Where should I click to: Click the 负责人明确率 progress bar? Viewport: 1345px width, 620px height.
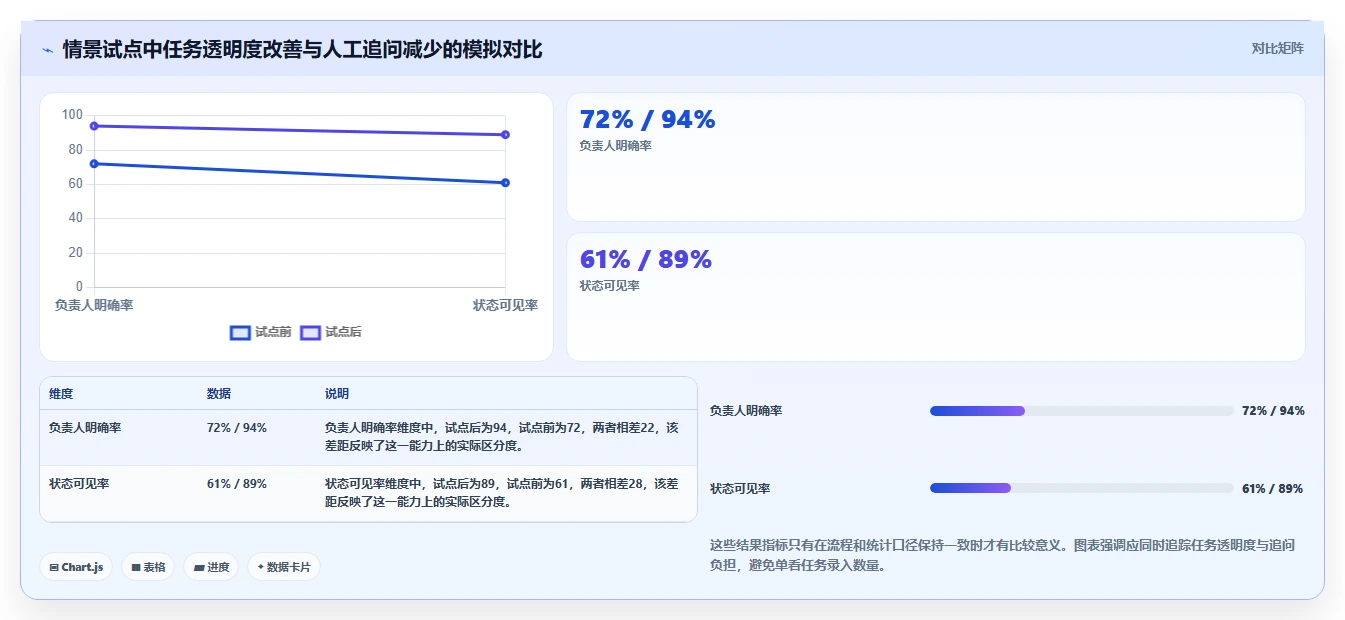pos(1081,411)
